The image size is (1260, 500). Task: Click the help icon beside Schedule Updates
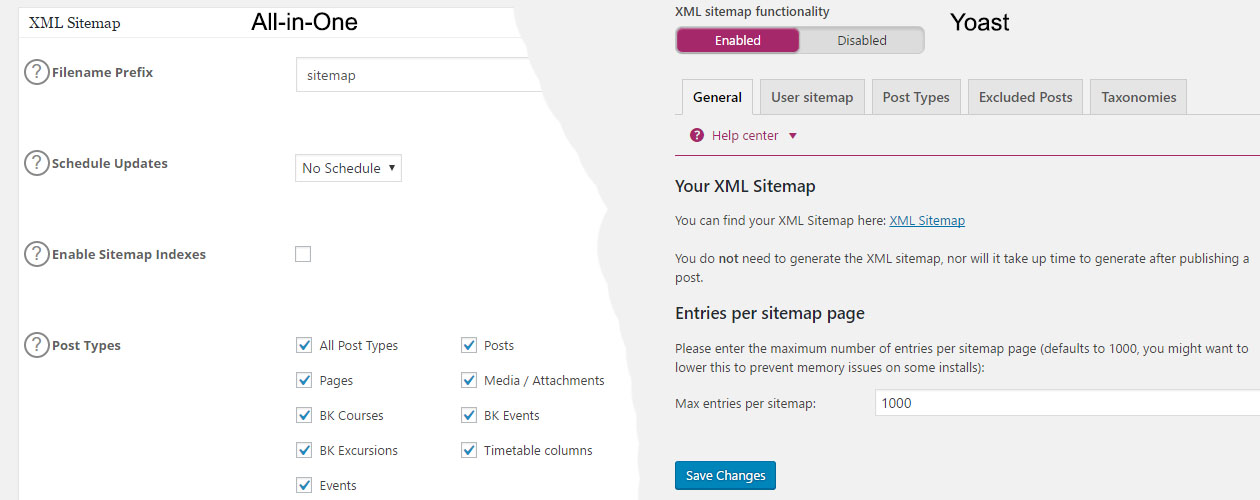tap(37, 164)
